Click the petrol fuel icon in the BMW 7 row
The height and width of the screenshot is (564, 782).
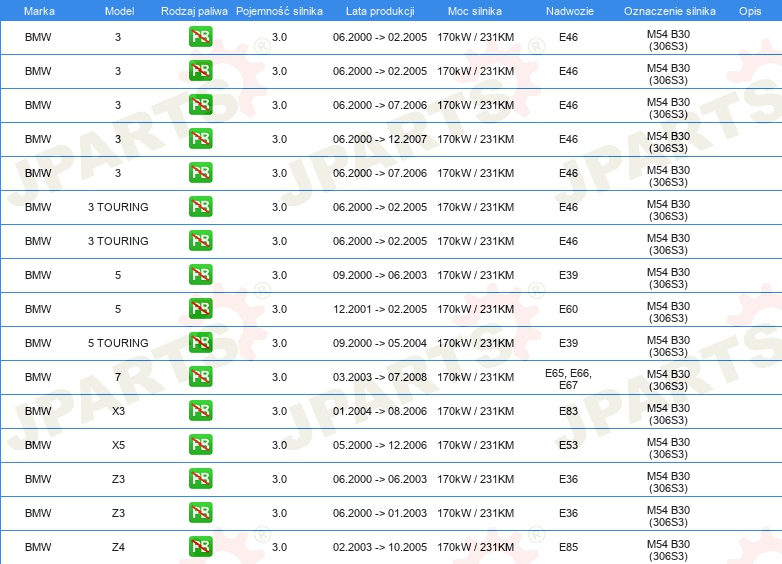click(200, 376)
